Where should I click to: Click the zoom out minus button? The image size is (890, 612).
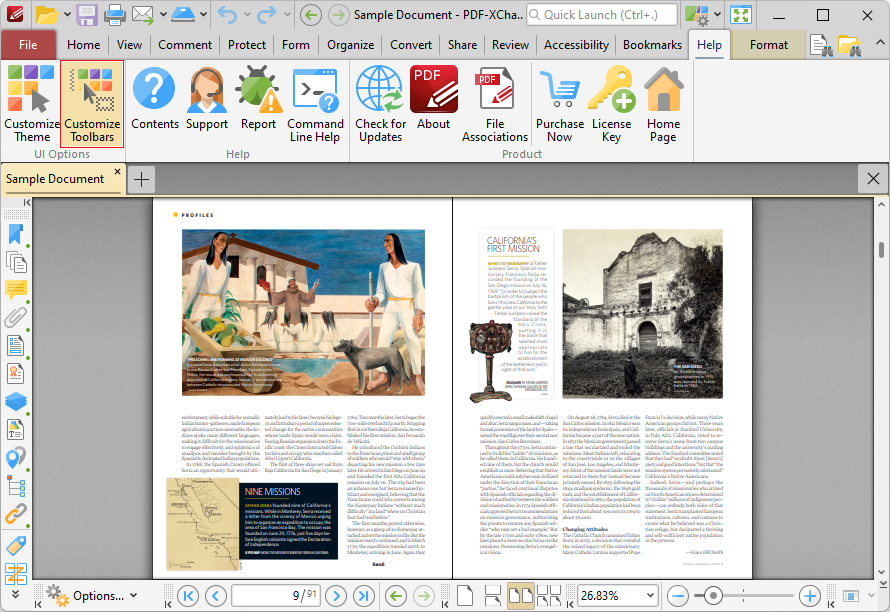click(x=678, y=596)
